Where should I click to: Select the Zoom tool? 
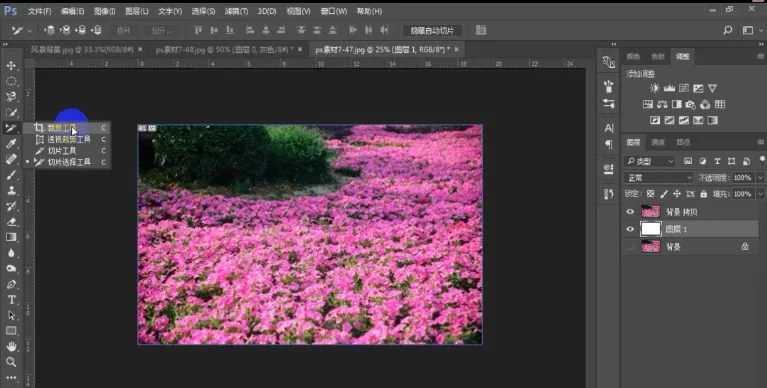pyautogui.click(x=11, y=362)
